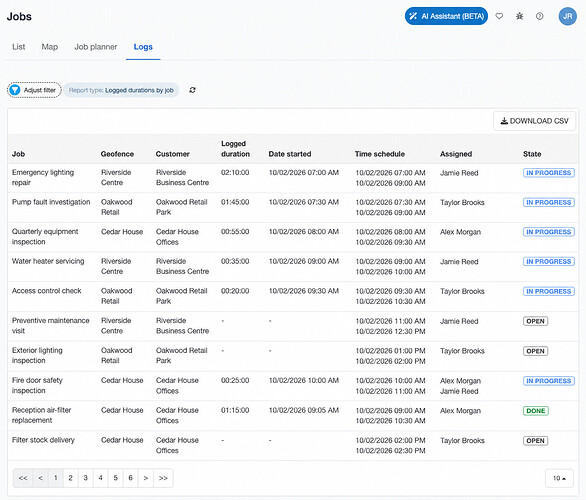
Task: Click the Time schedule column header
Action: [380, 154]
